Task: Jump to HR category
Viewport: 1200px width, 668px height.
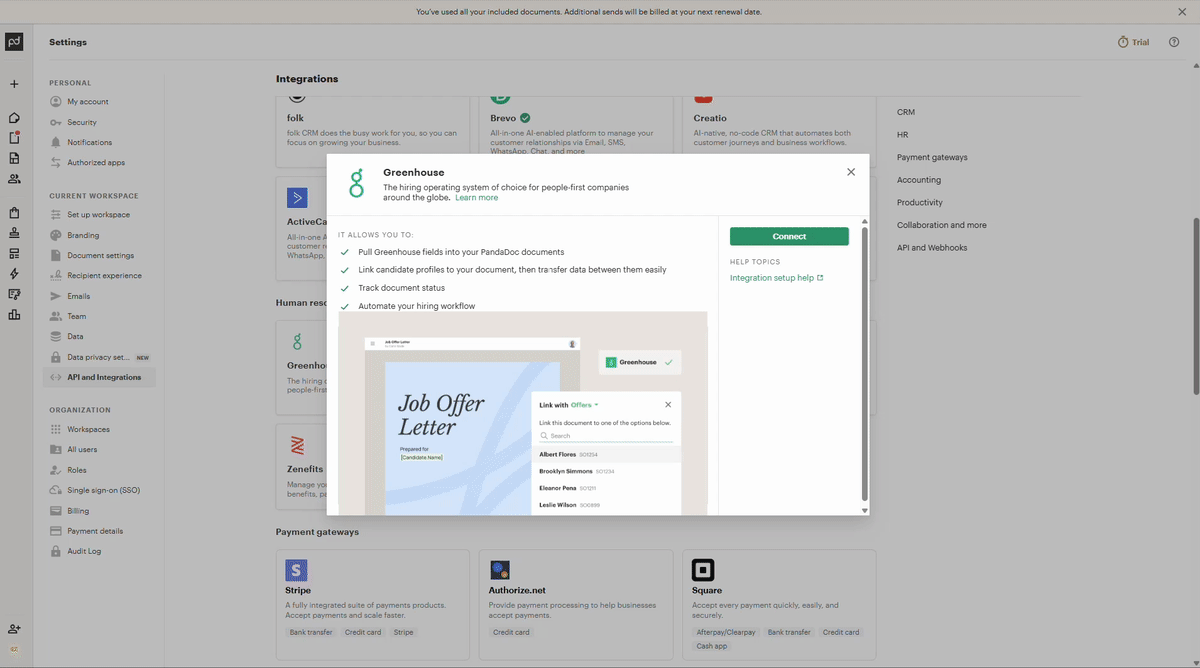Action: point(903,135)
